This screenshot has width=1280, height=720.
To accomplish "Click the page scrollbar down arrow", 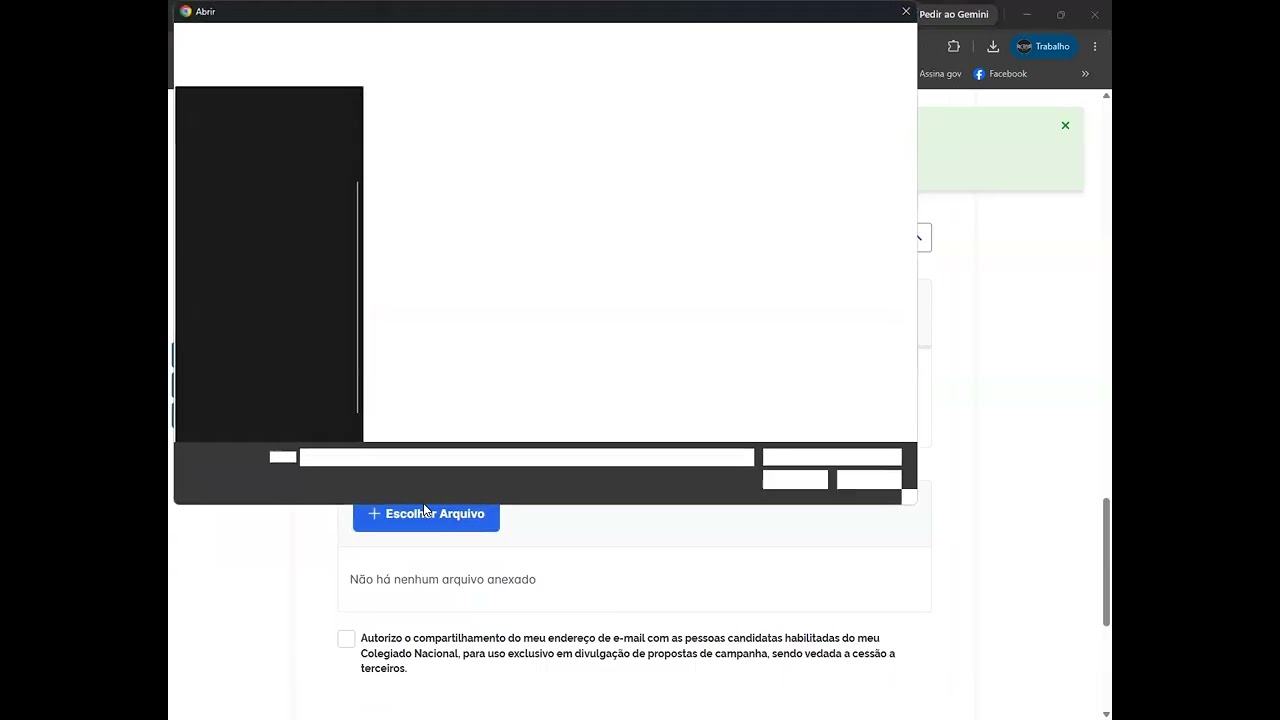I will click(1106, 714).
